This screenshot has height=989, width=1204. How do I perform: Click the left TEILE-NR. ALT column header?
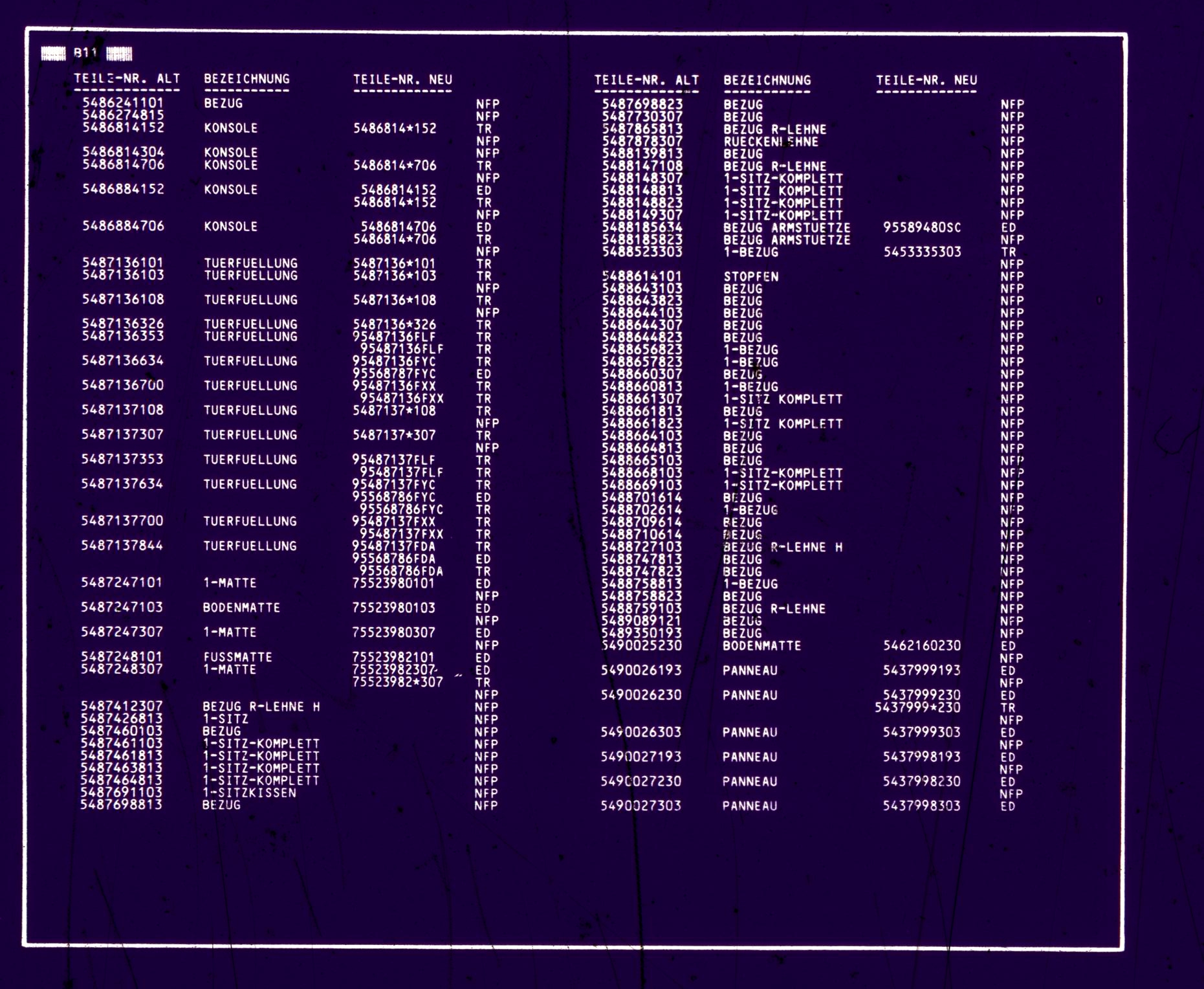pyautogui.click(x=127, y=79)
